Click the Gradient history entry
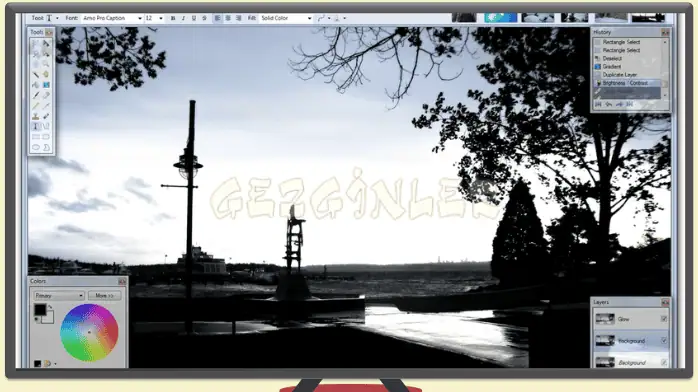The width and height of the screenshot is (698, 392). click(x=611, y=66)
